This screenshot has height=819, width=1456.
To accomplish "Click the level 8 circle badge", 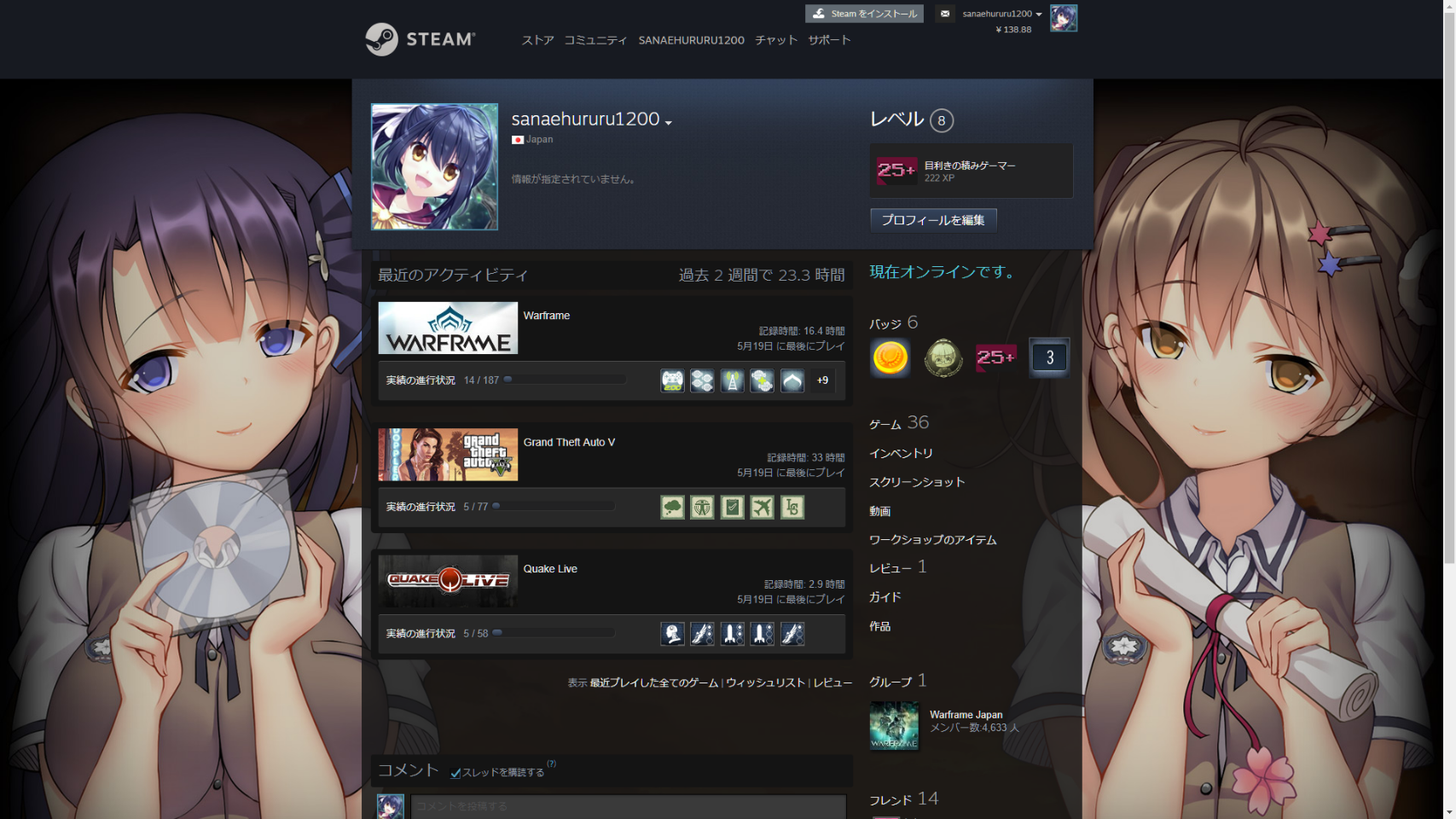I will click(941, 120).
